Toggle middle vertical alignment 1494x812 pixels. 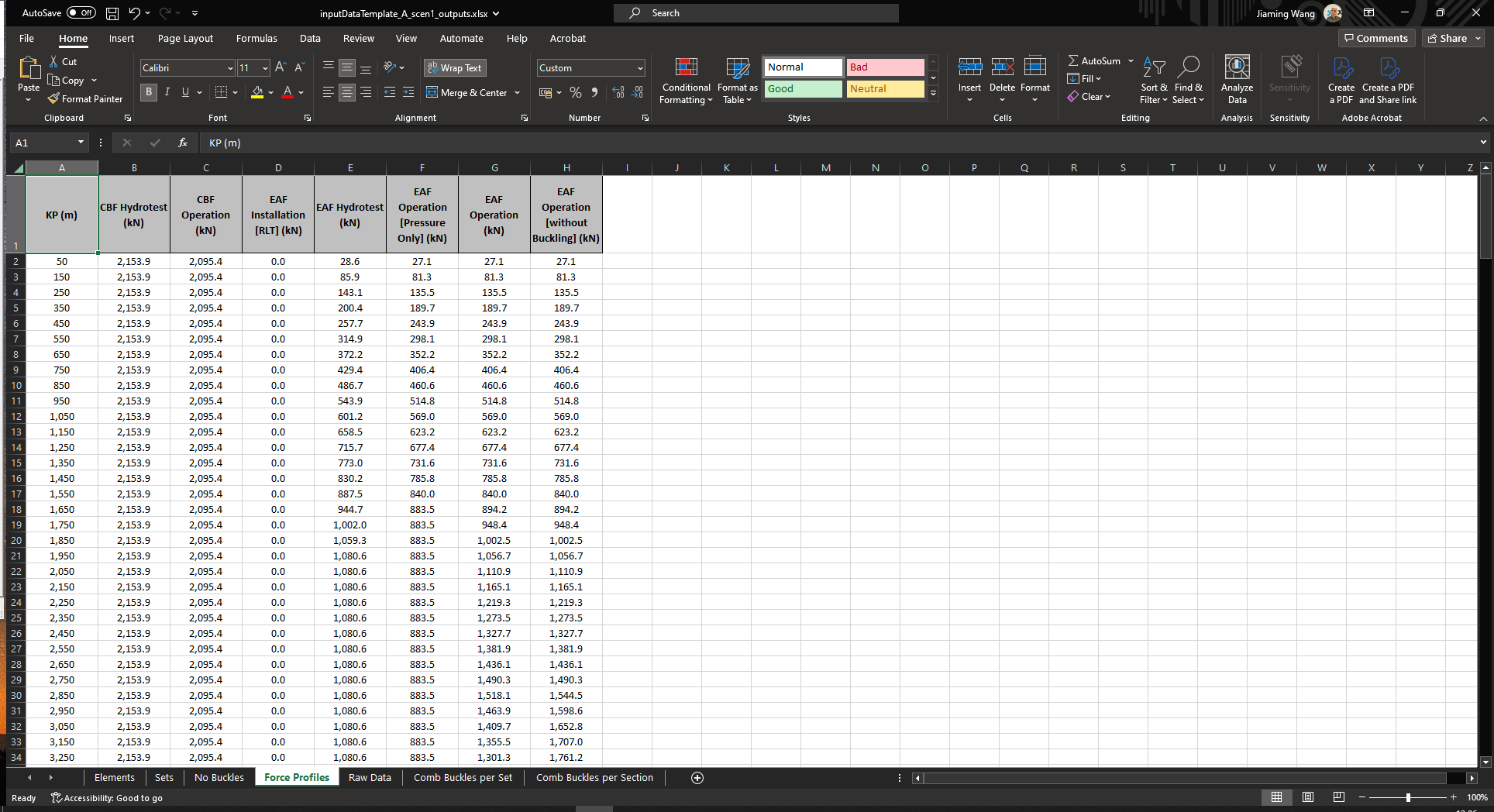(347, 67)
